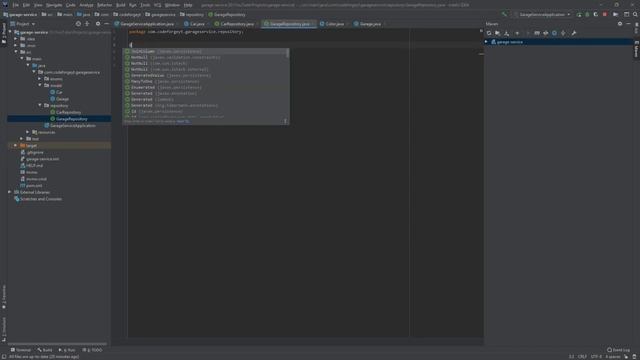The height and width of the screenshot is (360, 640).
Task: Click Download Sources icon in Maven panel
Action: pyautogui.click(x=507, y=33)
